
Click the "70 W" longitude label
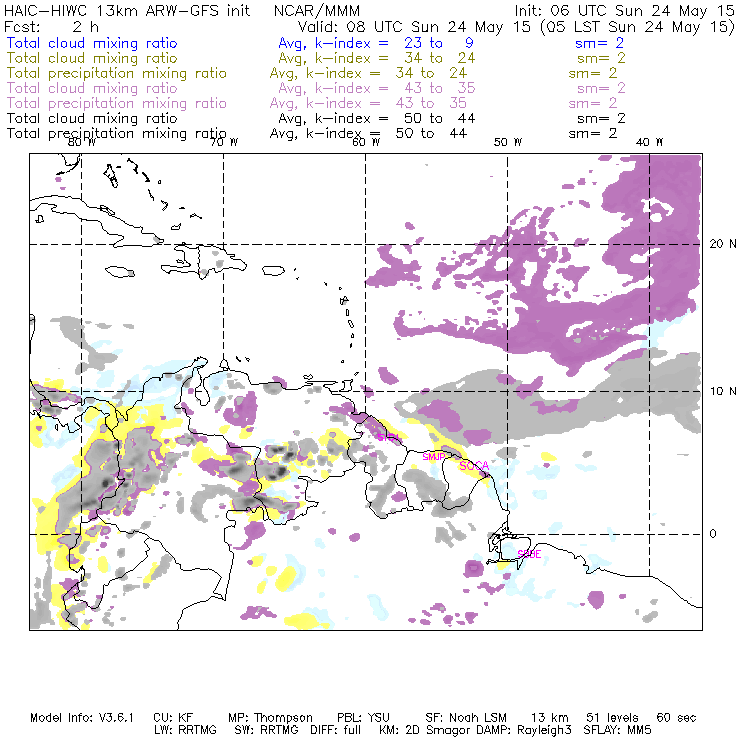tap(224, 142)
